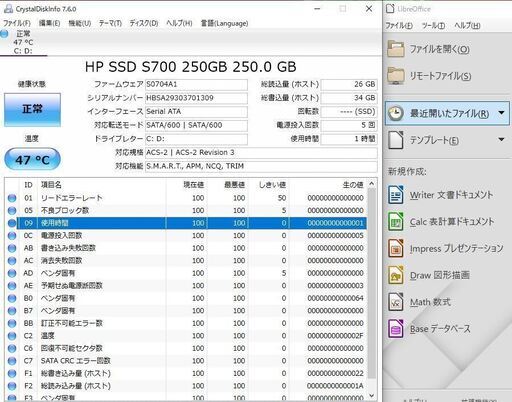The width and height of the screenshot is (512, 402).
Task: Click the SMART list scrollbar down arrow
Action: [x=372, y=396]
